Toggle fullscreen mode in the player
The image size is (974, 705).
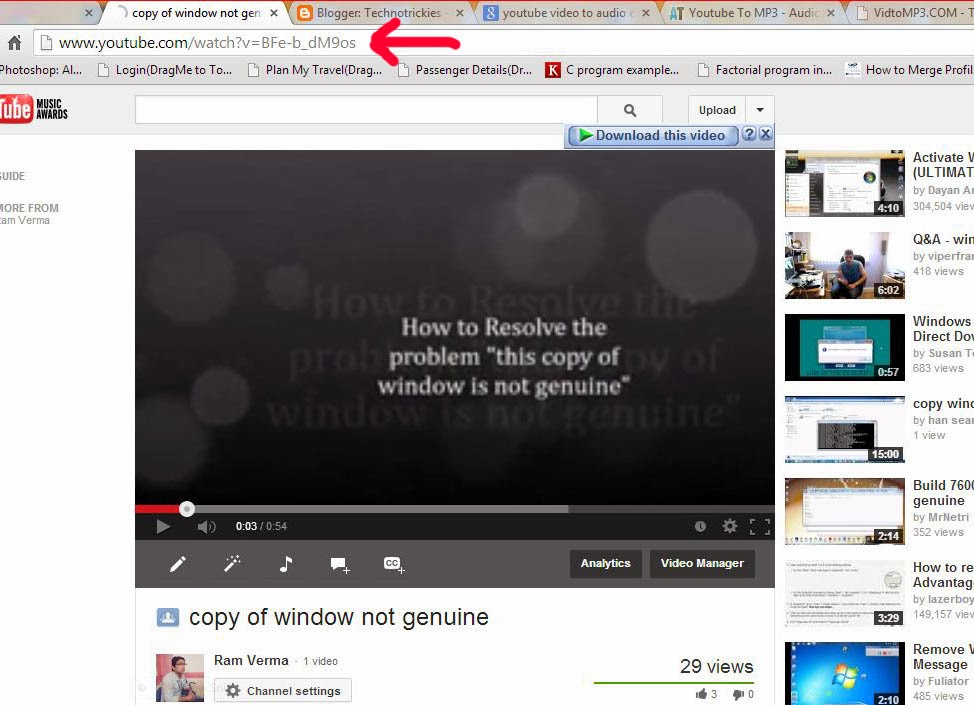coord(760,525)
